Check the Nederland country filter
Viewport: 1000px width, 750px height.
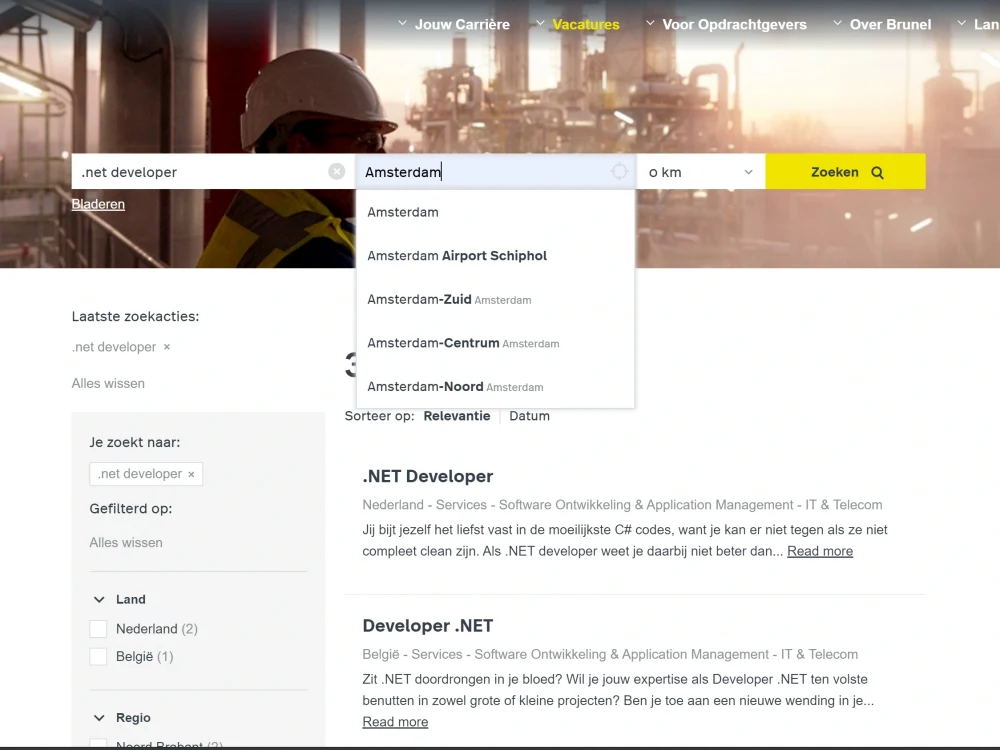coord(98,629)
